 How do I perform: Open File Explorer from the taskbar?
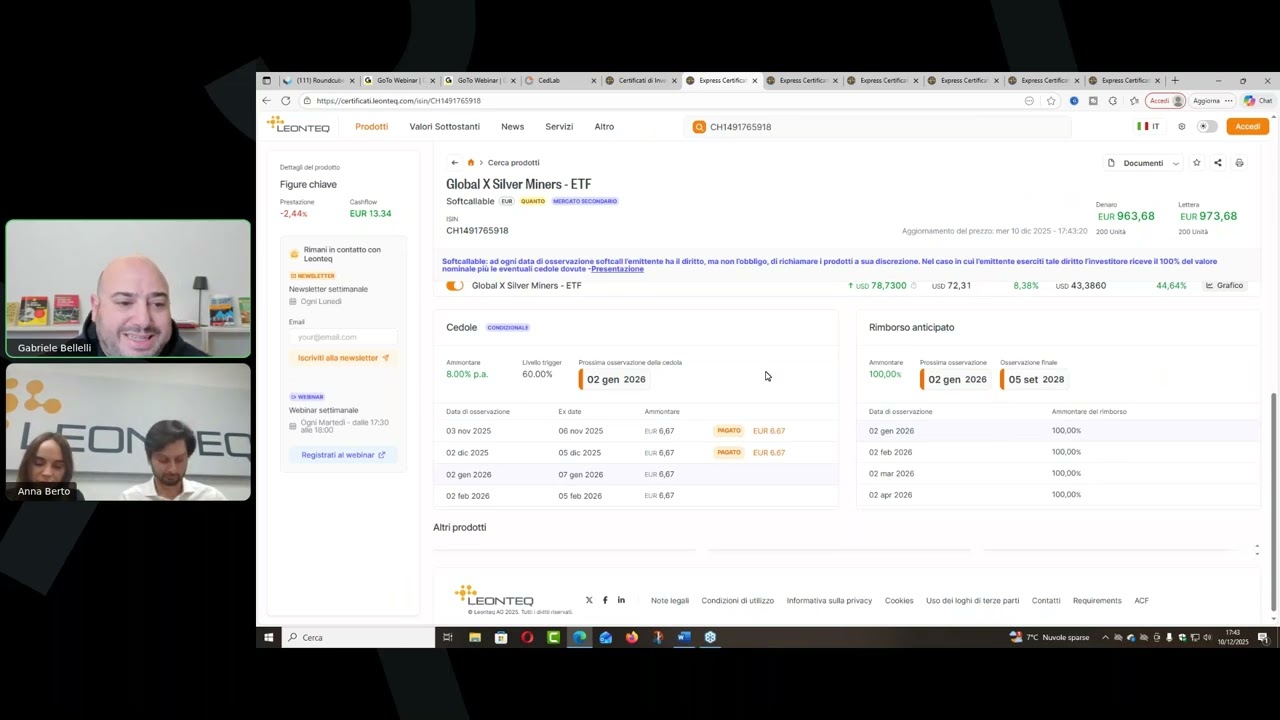pos(475,637)
